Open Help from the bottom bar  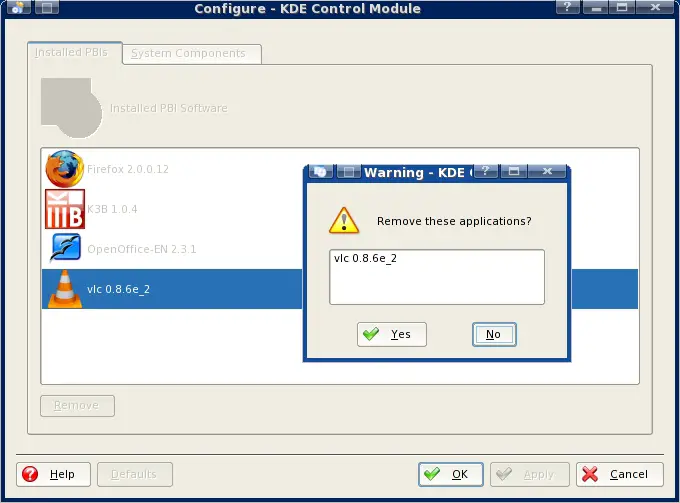[53, 474]
